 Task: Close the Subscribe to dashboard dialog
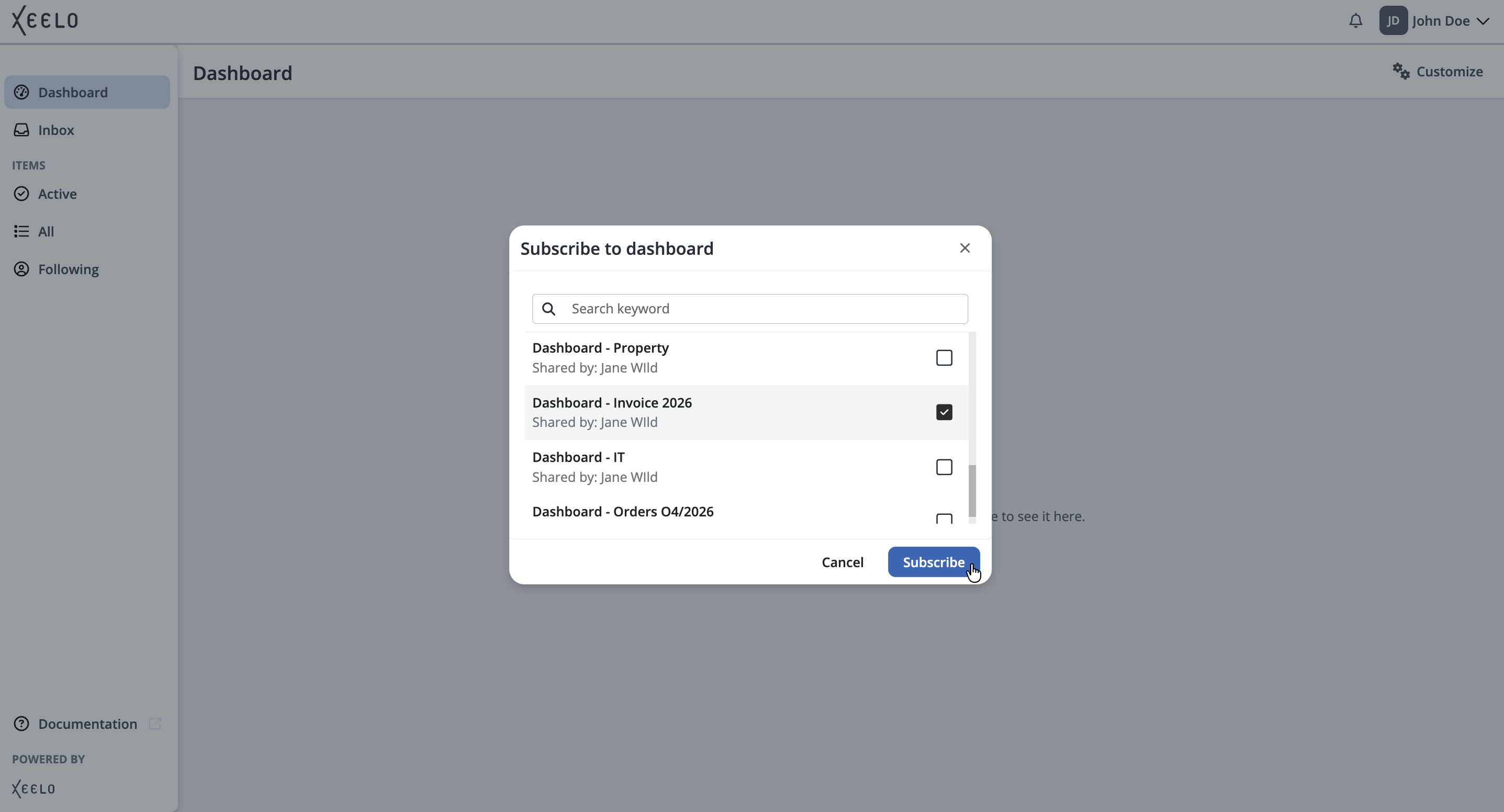[964, 248]
